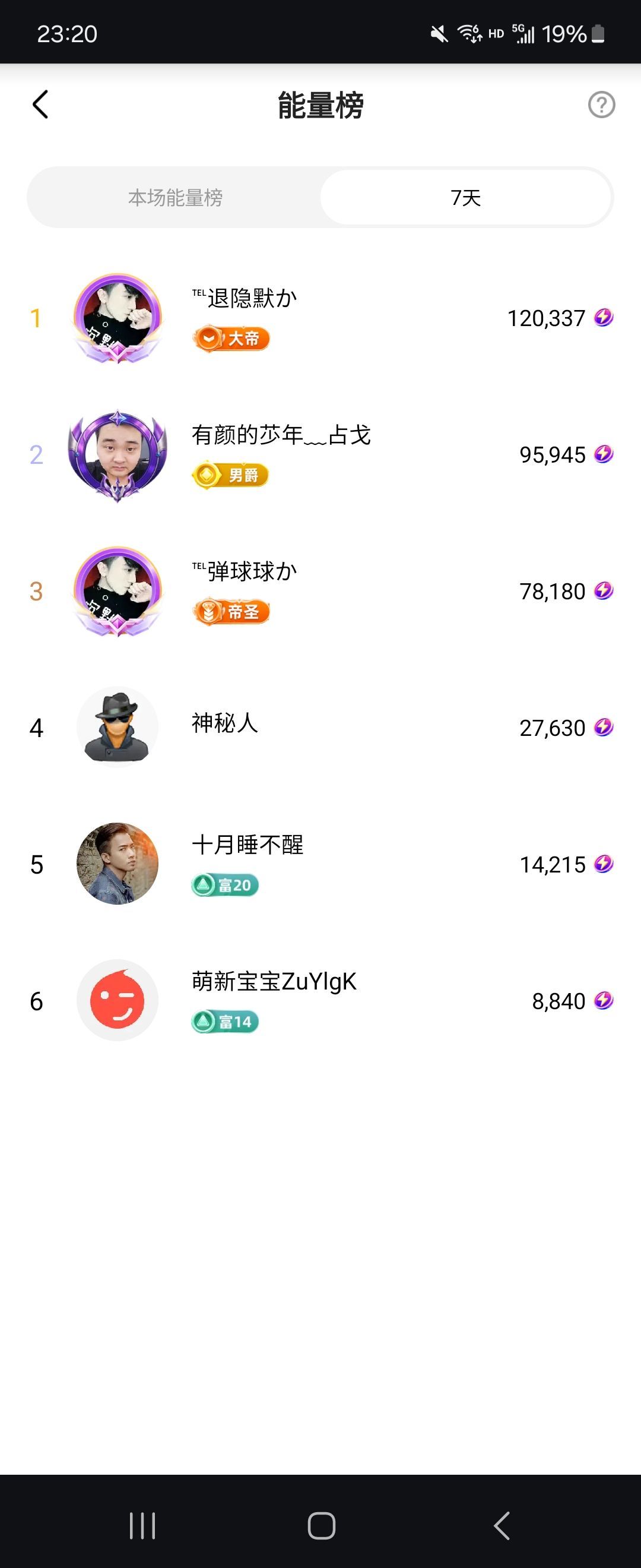Click the 男爵 rank badge

point(230,475)
